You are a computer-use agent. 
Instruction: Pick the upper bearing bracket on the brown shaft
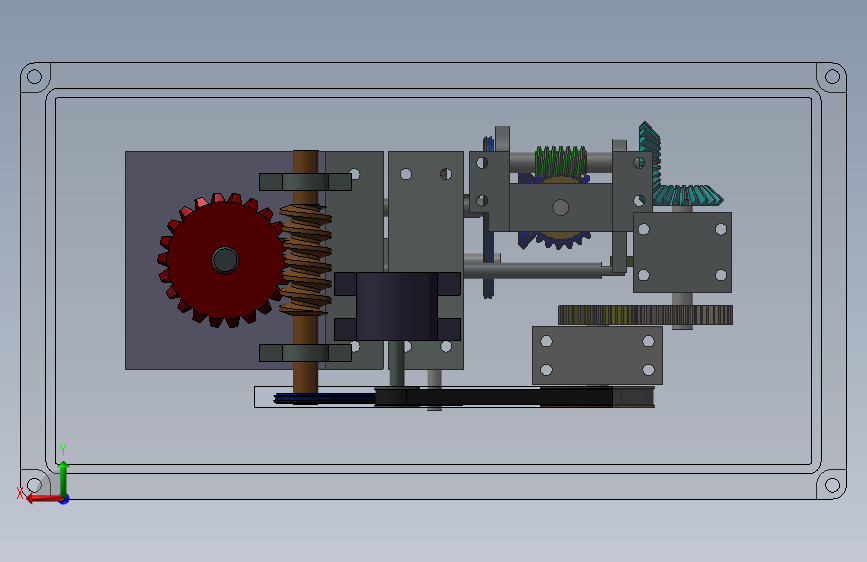[x=305, y=181]
